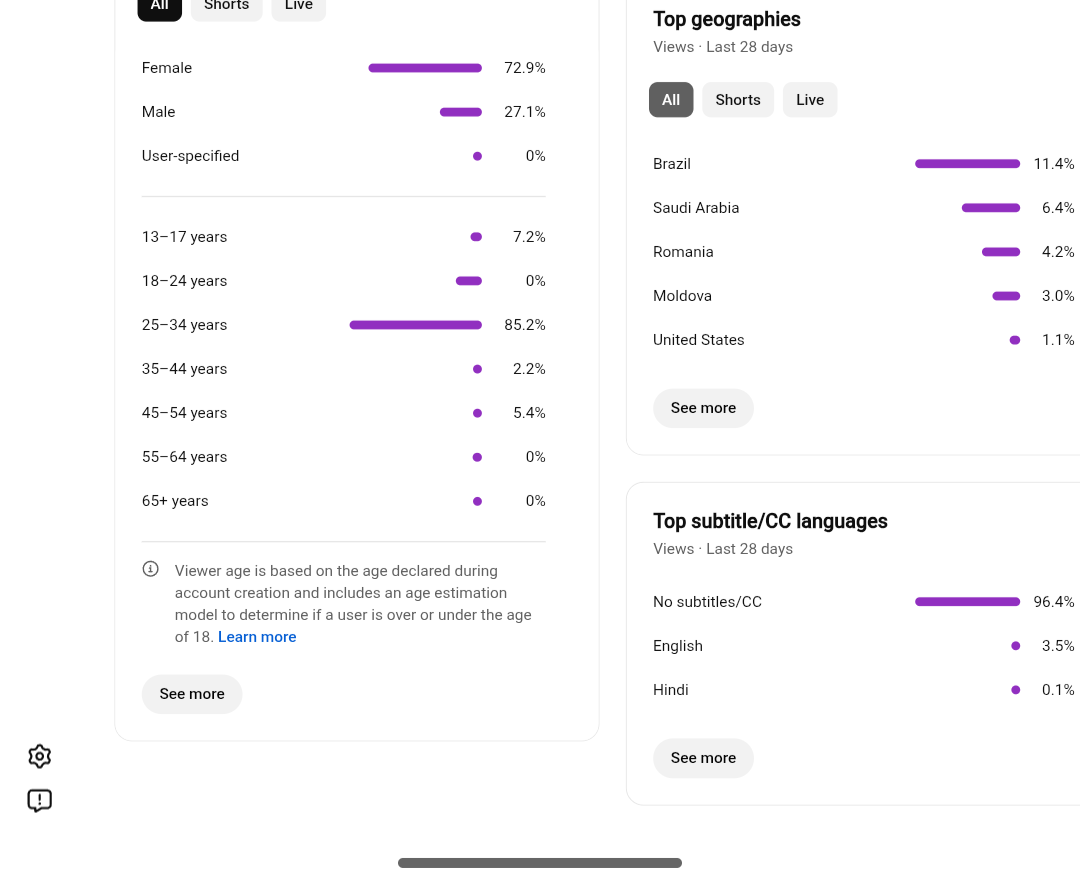Select the All chip in age and gender card
Image resolution: width=1080 pixels, height=894 pixels.
(160, 7)
